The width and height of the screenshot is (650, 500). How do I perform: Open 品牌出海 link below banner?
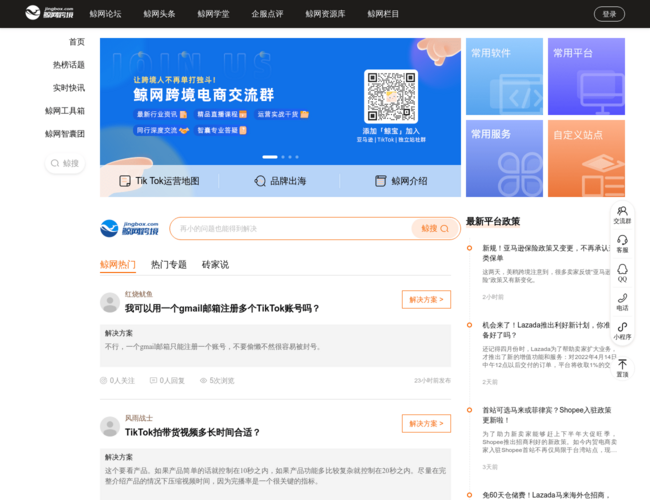(x=280, y=181)
